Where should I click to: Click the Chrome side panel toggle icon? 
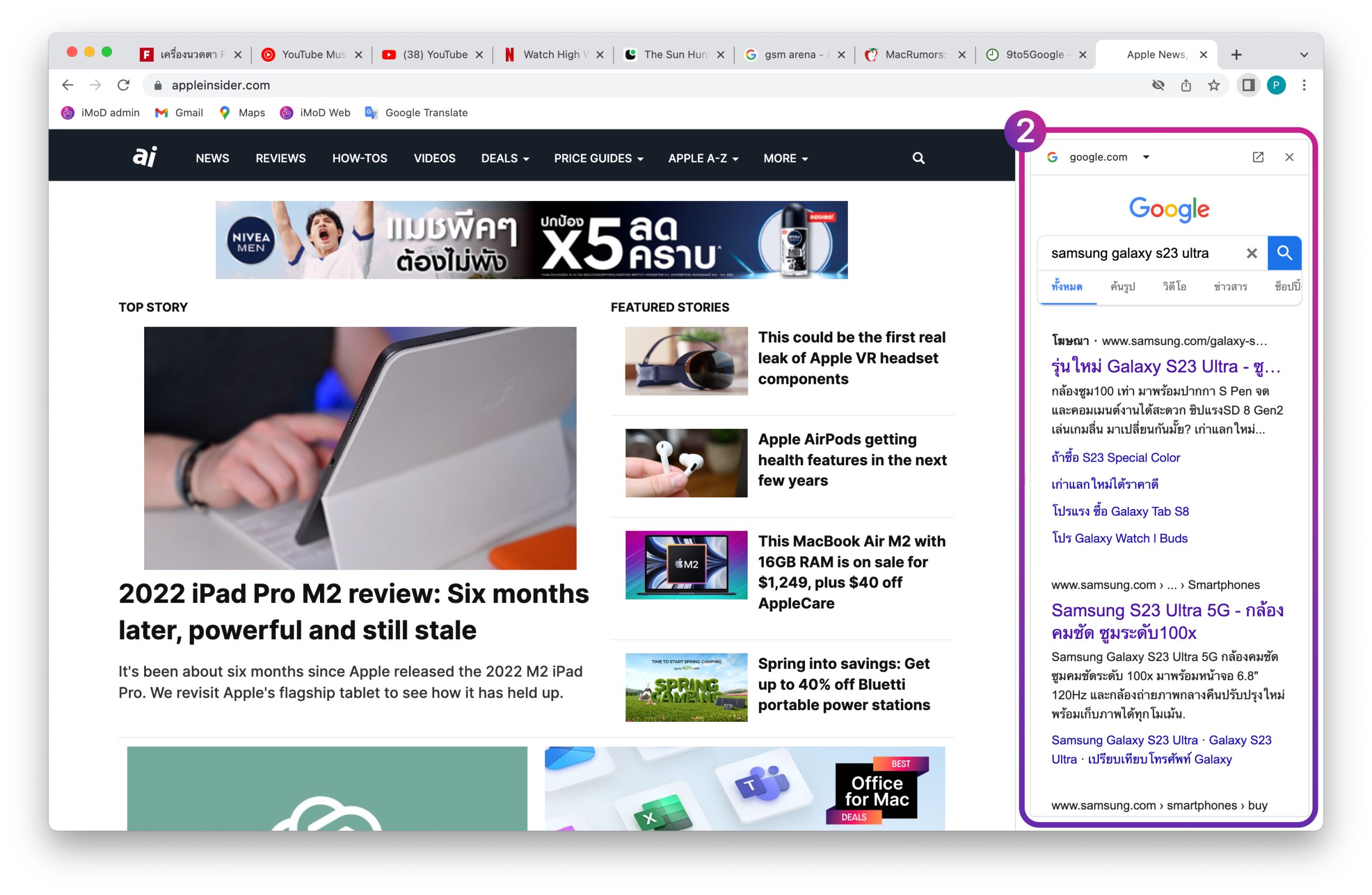[x=1248, y=85]
